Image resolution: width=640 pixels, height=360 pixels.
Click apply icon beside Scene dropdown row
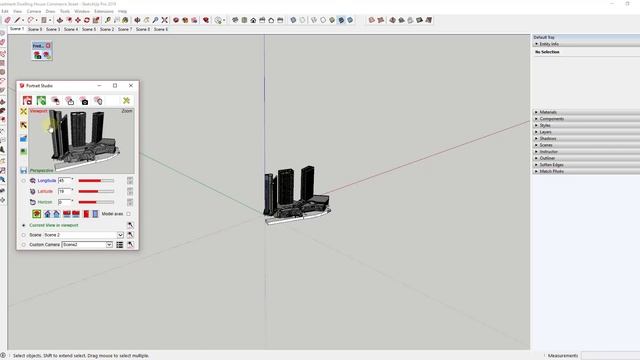(x=130, y=235)
